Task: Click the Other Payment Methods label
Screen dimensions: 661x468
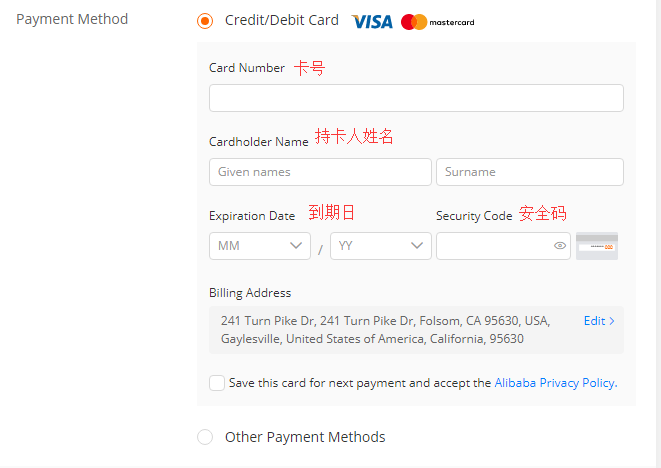Action: (x=305, y=437)
